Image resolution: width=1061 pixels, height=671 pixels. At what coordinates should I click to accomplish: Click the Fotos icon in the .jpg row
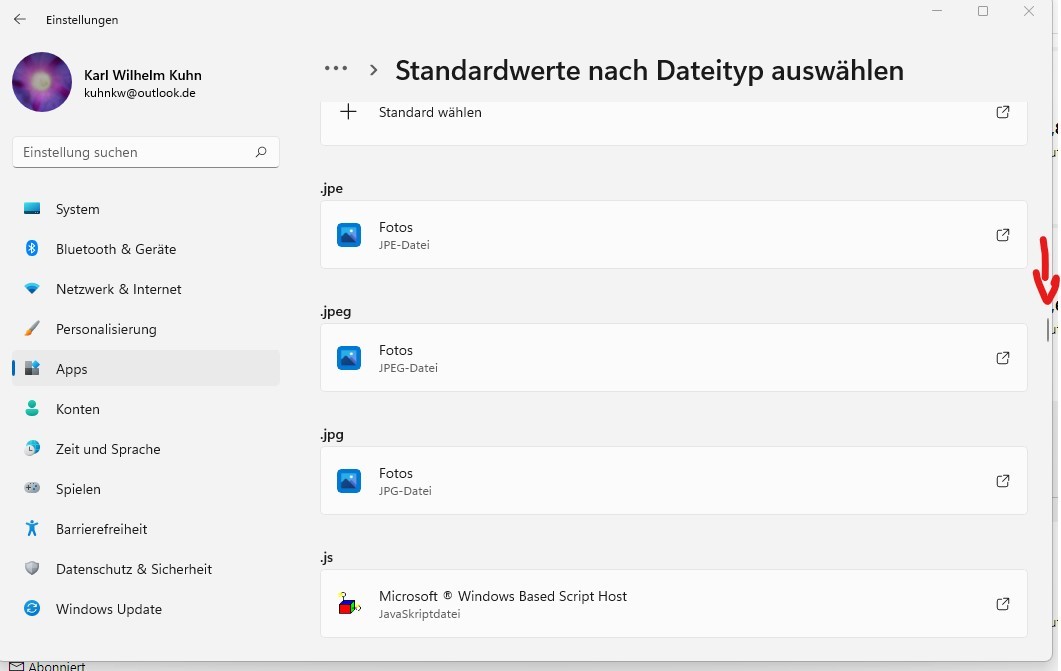click(349, 481)
